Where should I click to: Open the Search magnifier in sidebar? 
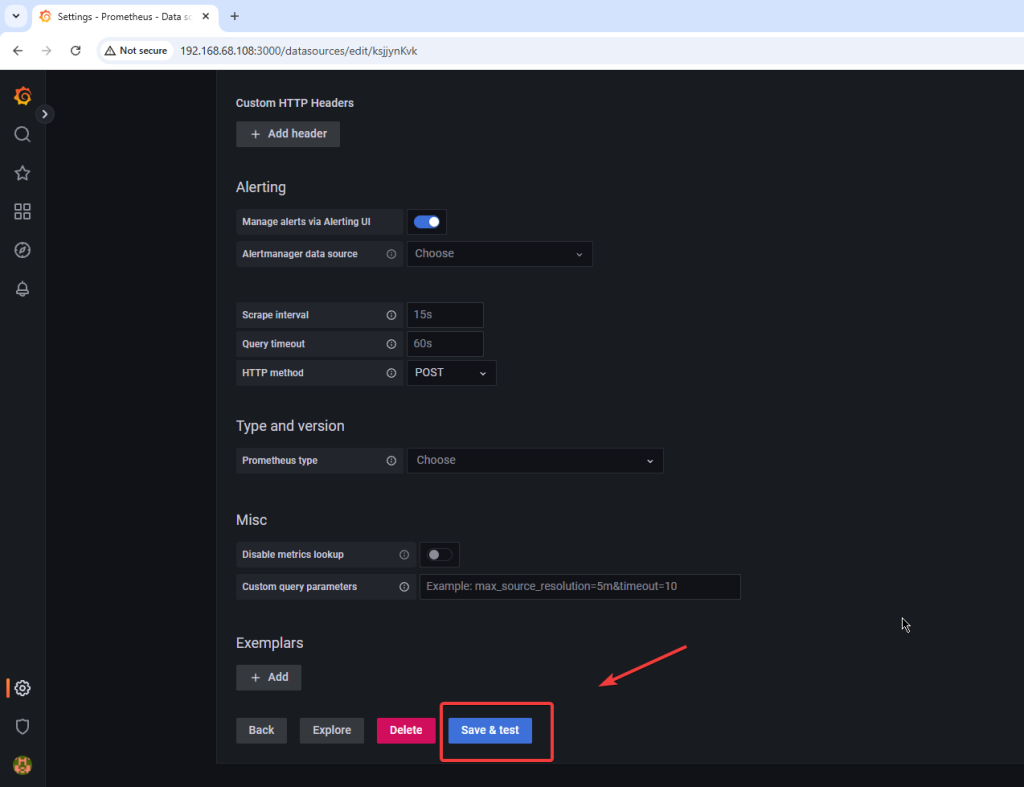point(22,134)
